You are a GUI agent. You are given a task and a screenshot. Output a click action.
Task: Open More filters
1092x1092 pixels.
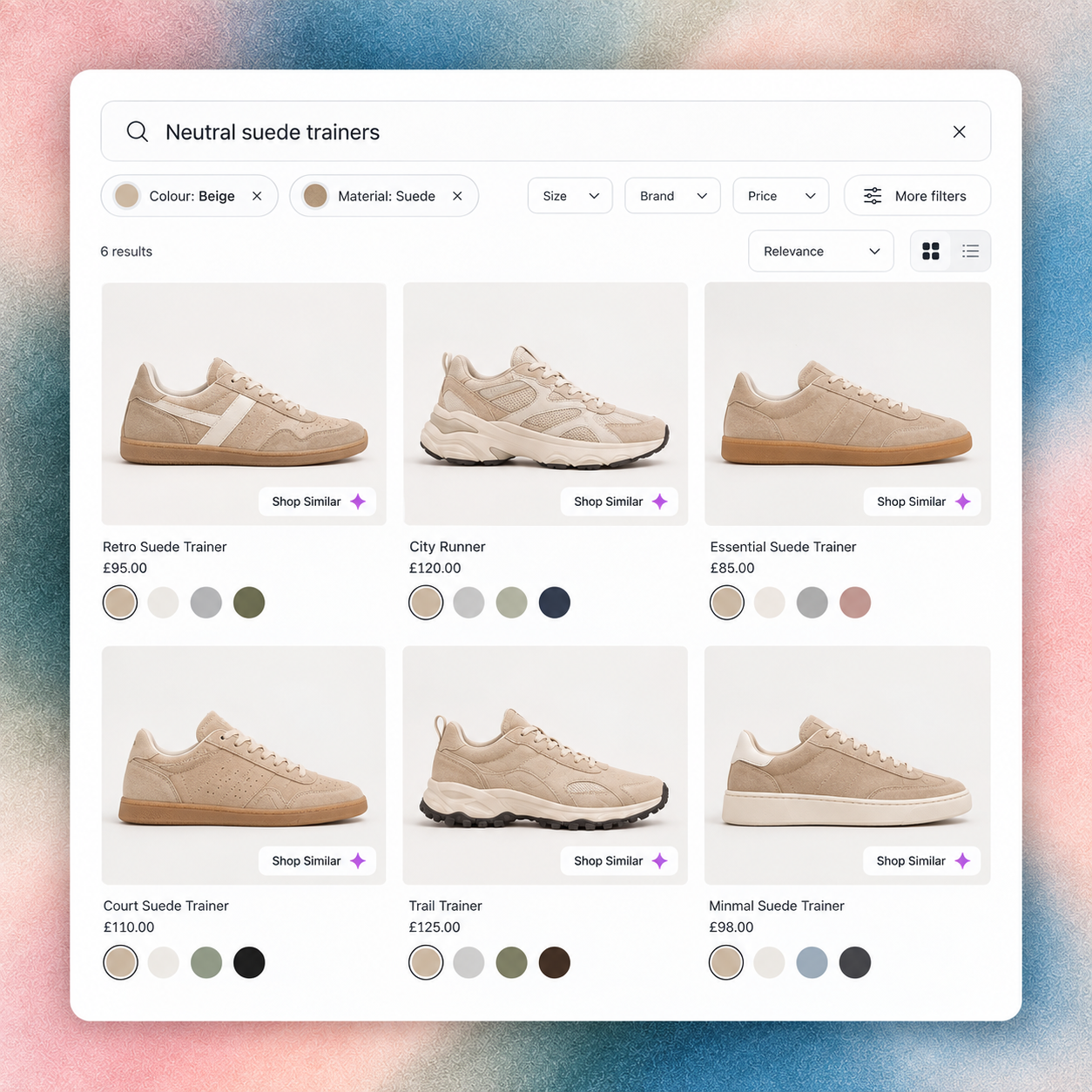pyautogui.click(x=917, y=196)
